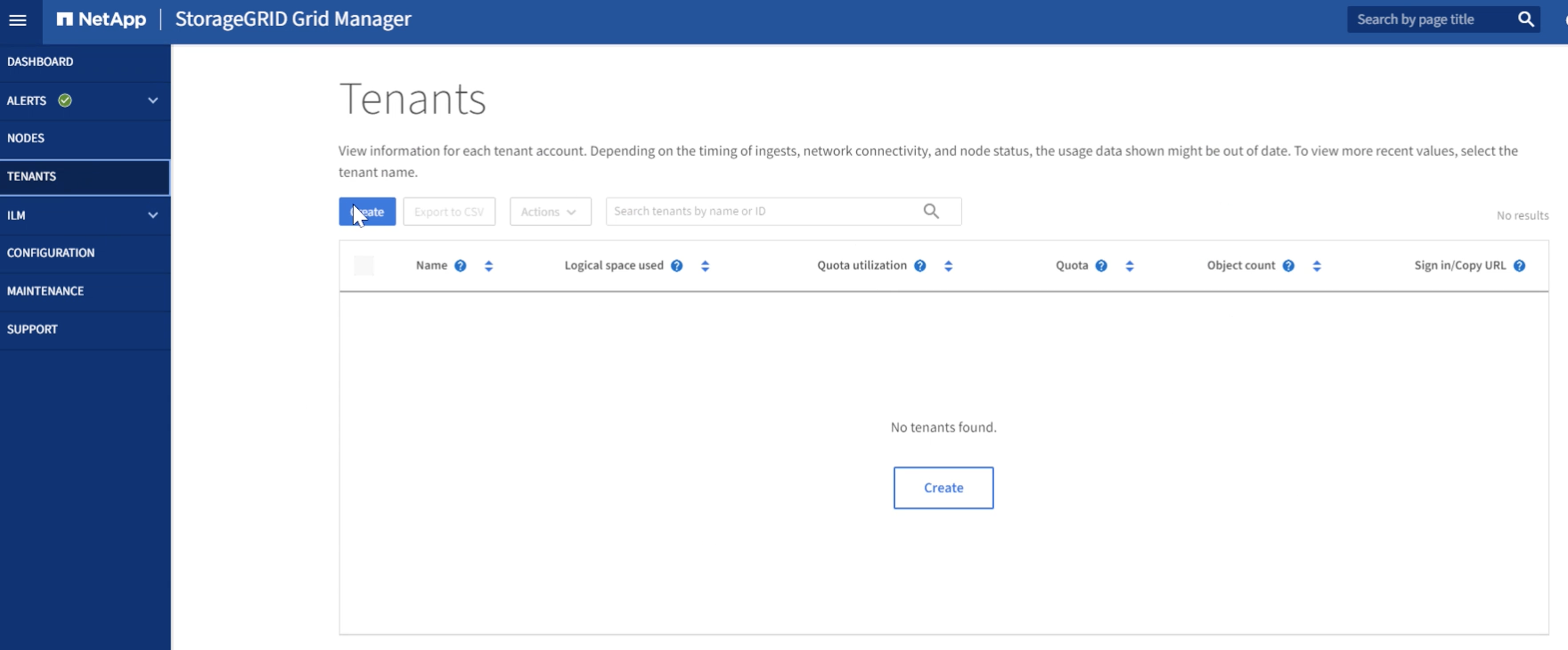The height and width of the screenshot is (650, 1568).
Task: Click the tenant row checkbox
Action: (x=364, y=265)
